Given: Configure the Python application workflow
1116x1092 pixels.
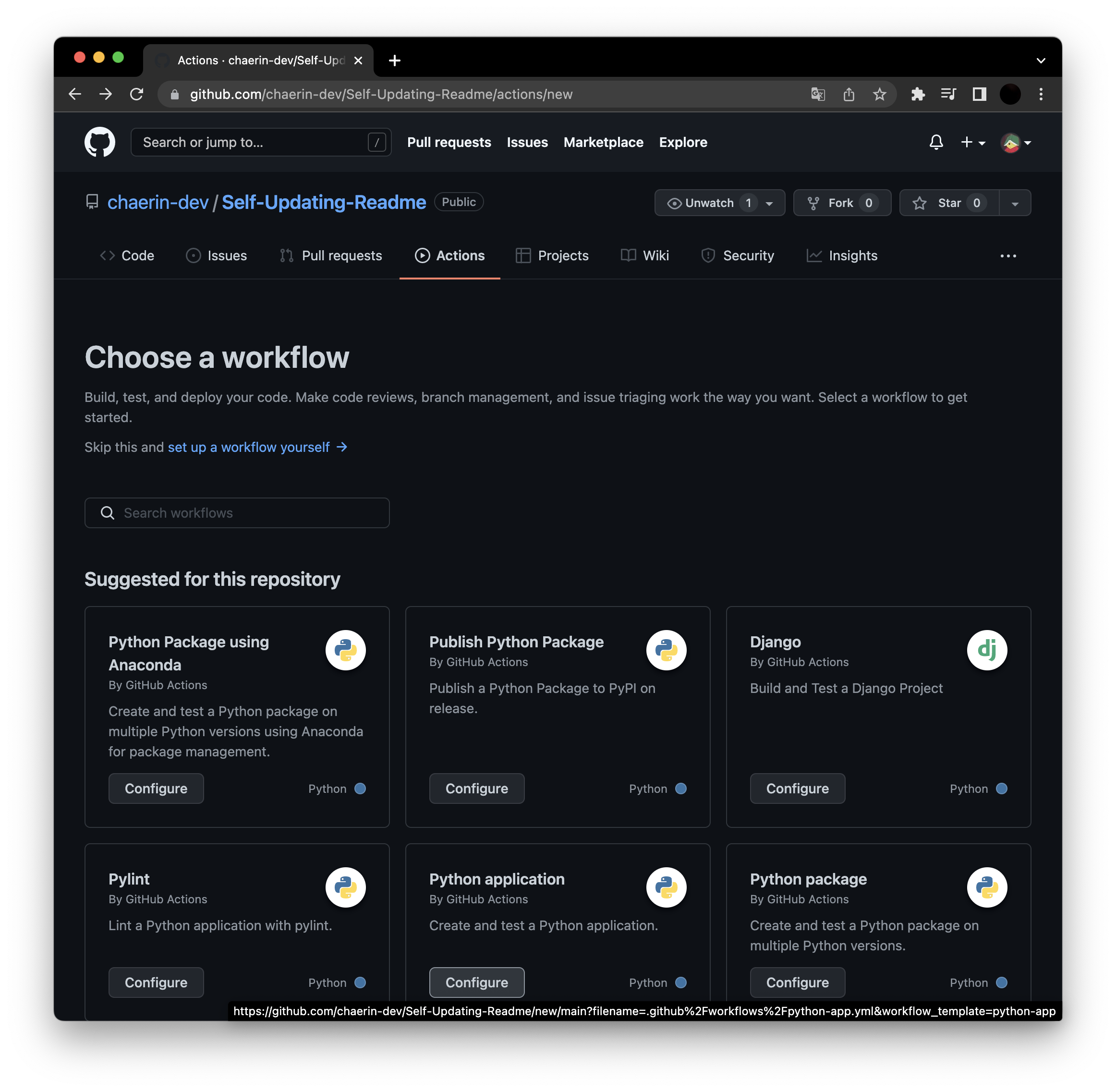Looking at the screenshot, I should coord(476,982).
